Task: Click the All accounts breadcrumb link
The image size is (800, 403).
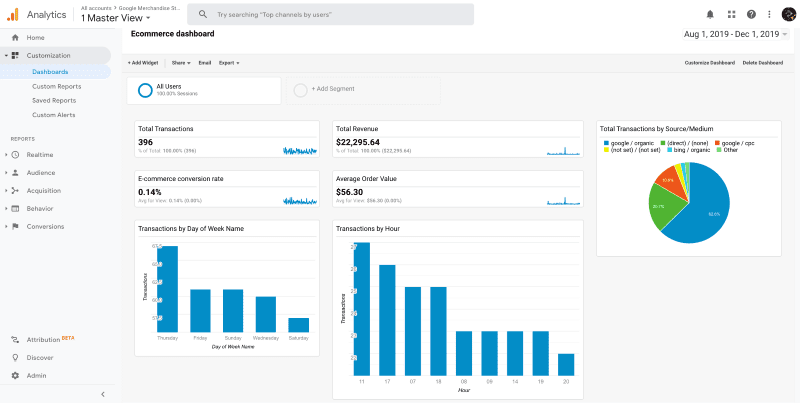Action: coord(97,8)
